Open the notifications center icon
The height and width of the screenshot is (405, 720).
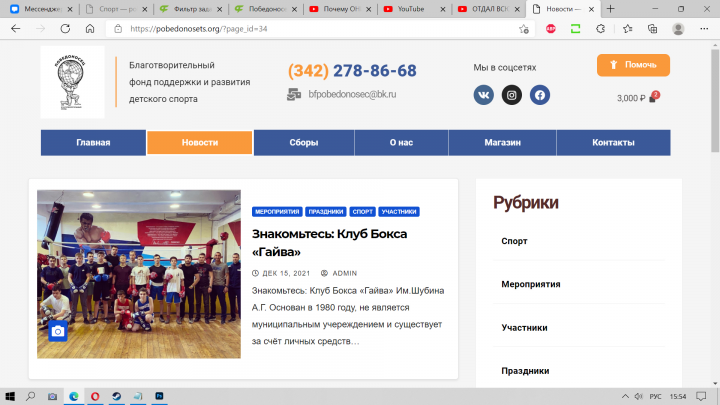pos(701,396)
